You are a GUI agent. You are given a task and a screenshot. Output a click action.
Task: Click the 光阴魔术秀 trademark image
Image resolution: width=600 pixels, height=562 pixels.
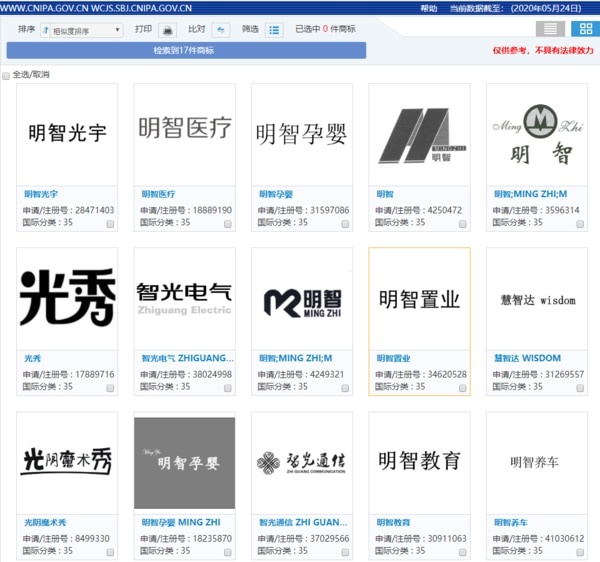click(x=67, y=463)
